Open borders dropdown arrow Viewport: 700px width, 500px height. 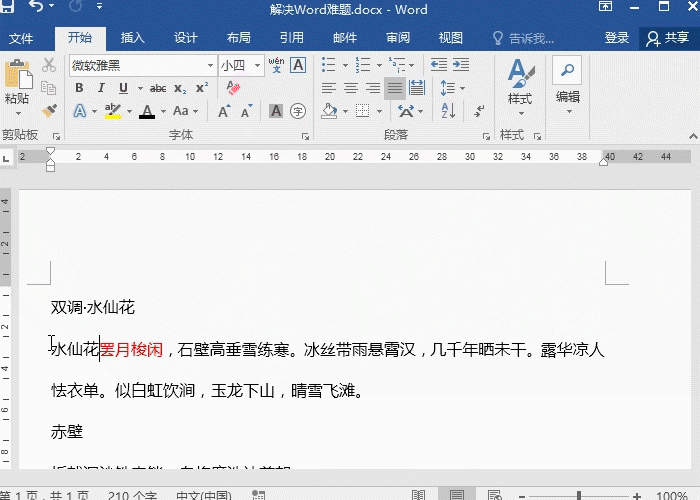[x=379, y=111]
